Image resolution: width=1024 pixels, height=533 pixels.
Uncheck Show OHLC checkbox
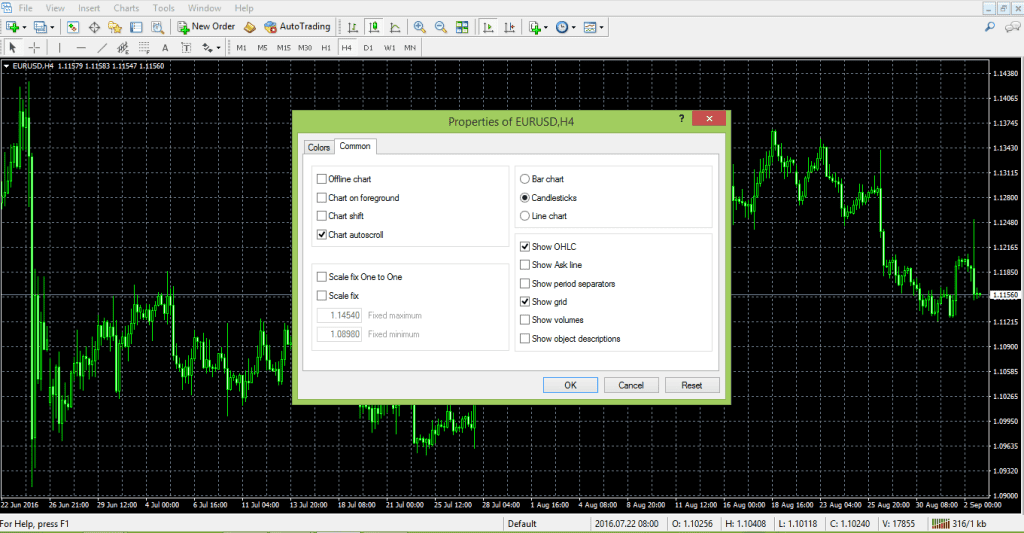[x=524, y=246]
